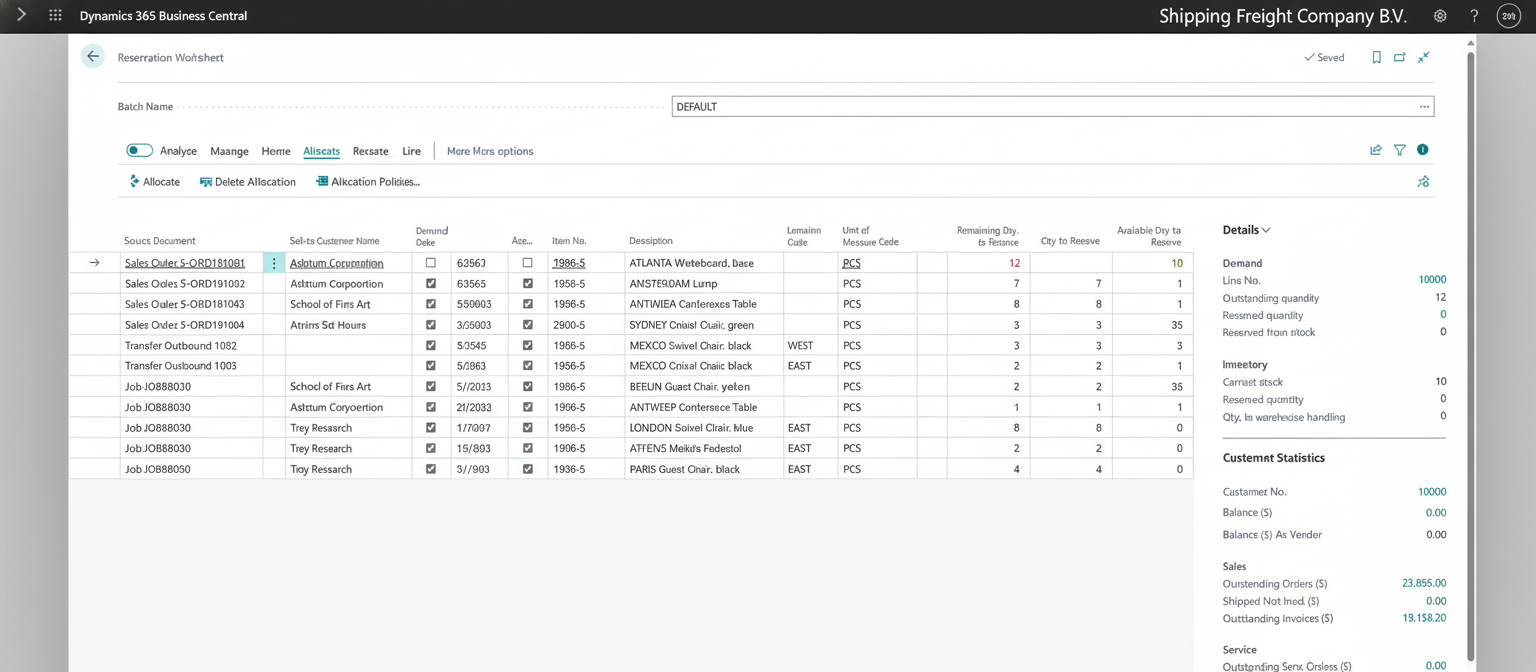Open the settings gear icon
Screen dimensions: 1536x672
point(1440,16)
